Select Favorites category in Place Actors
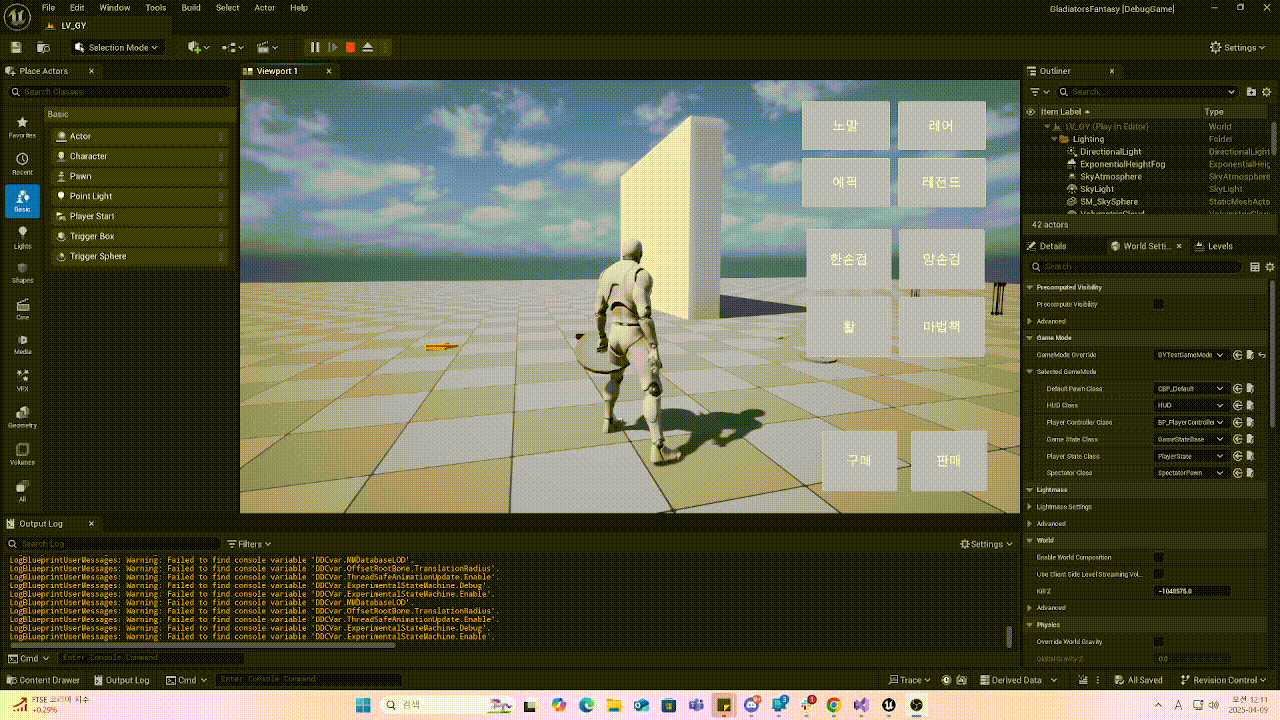 (x=22, y=126)
